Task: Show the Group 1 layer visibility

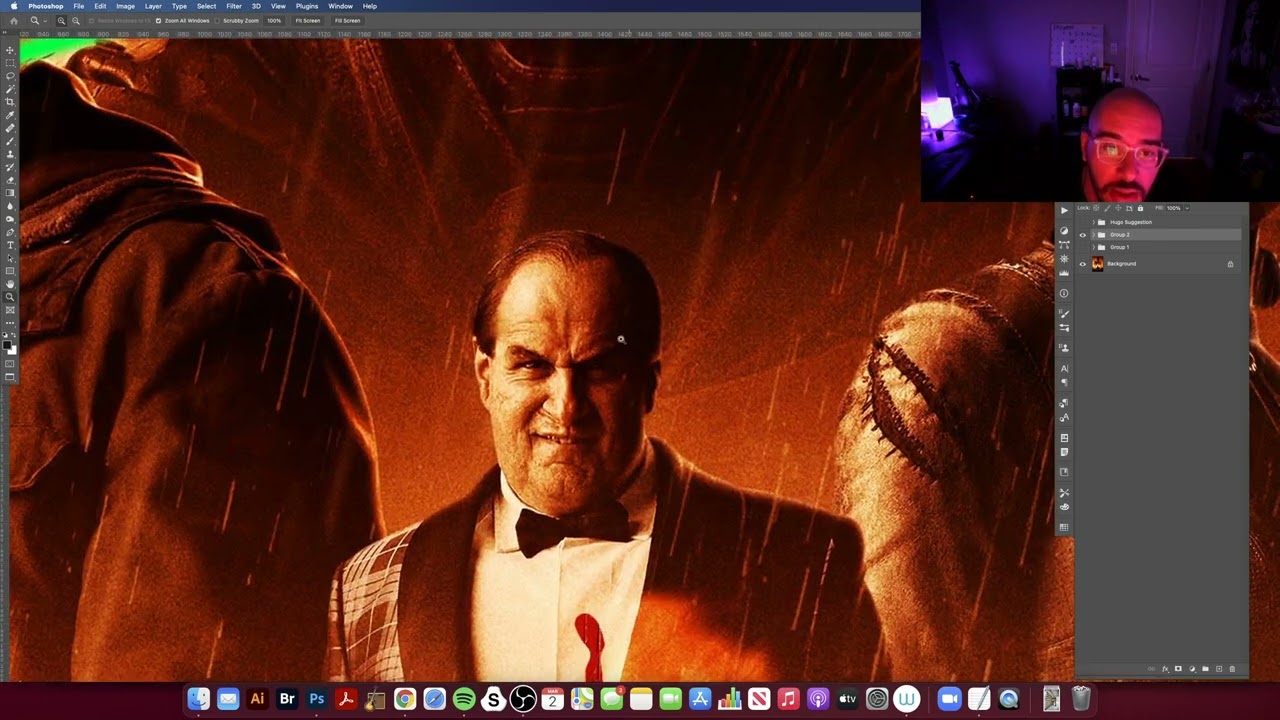Action: coord(1083,247)
